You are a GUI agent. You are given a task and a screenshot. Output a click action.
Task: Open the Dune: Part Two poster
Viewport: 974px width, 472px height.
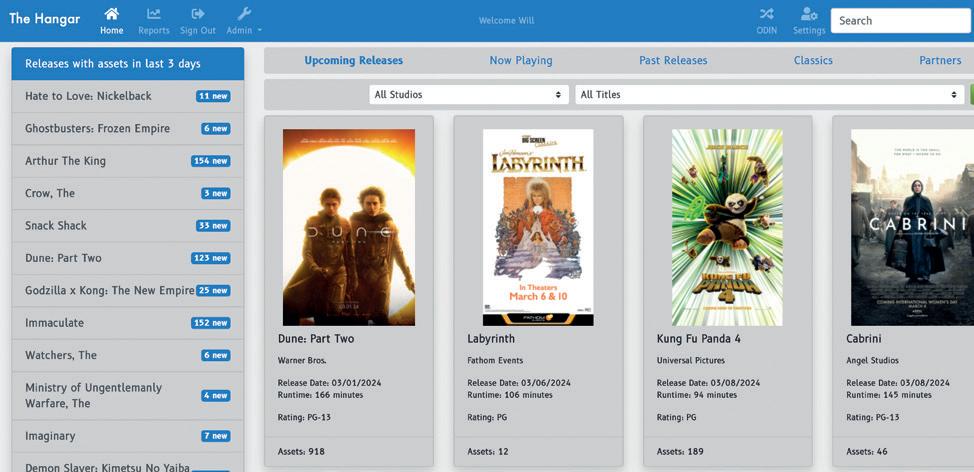pos(349,227)
